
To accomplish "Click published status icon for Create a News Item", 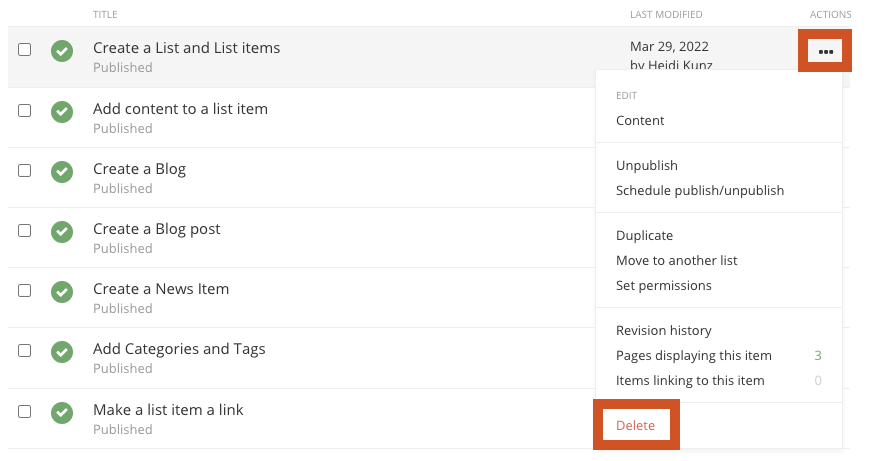I will [62, 291].
